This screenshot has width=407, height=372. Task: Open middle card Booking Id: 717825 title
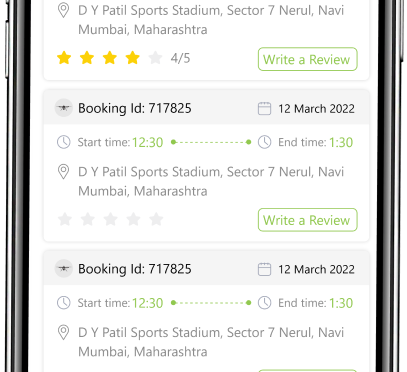pos(135,108)
